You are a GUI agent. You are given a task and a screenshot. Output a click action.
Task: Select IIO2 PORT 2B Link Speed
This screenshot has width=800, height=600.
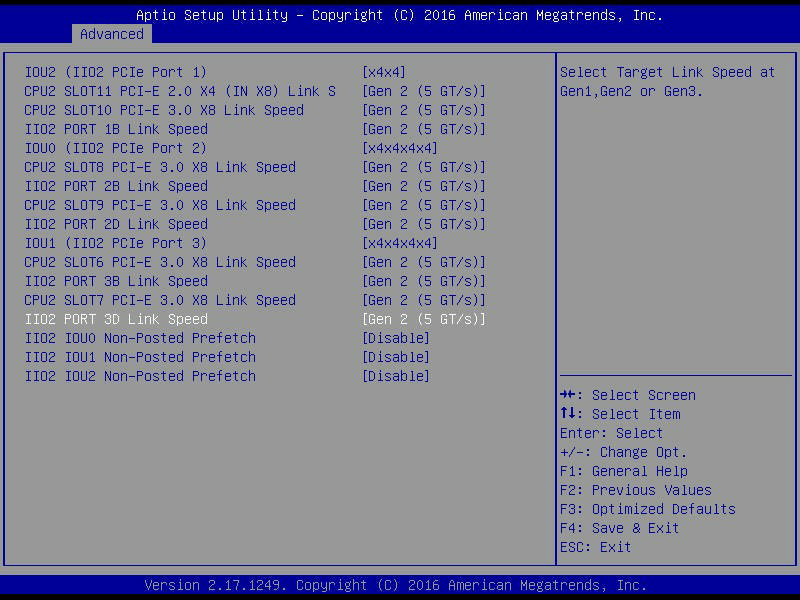tap(116, 186)
